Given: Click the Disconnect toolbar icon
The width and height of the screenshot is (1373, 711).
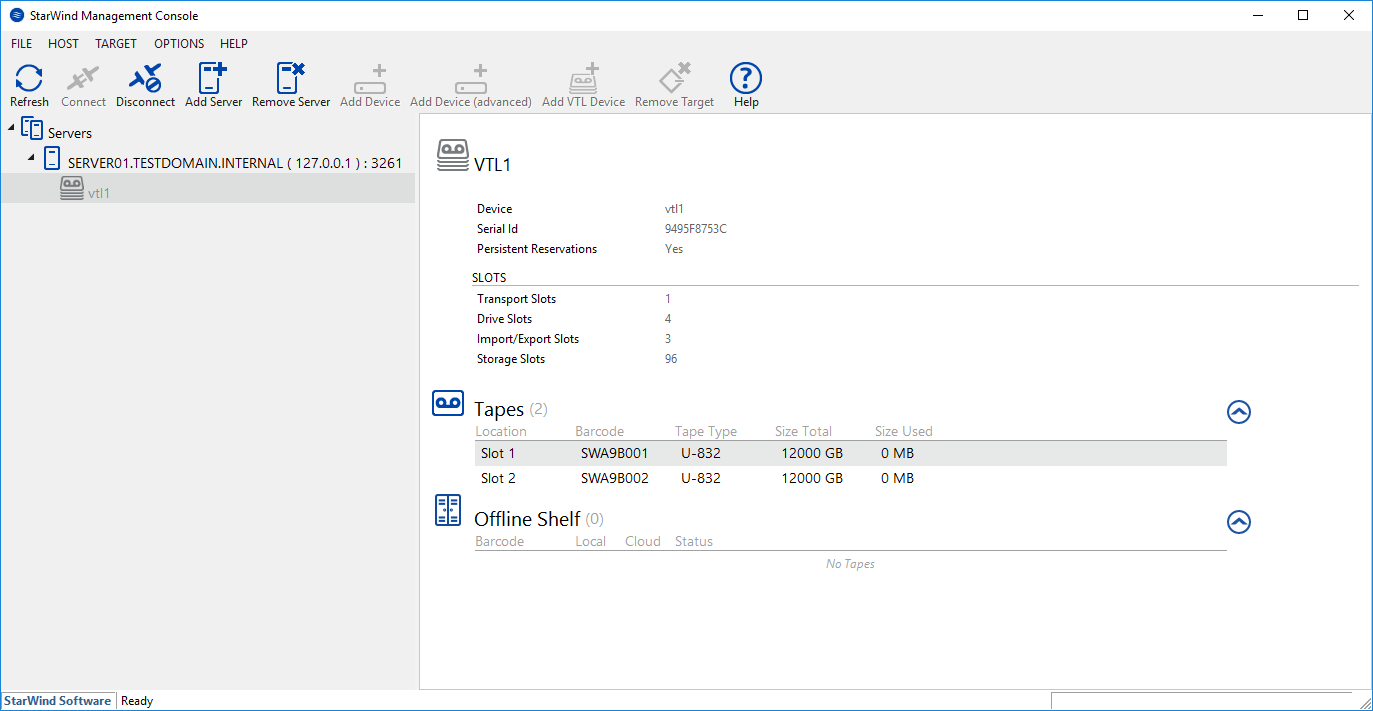Looking at the screenshot, I should pyautogui.click(x=145, y=78).
